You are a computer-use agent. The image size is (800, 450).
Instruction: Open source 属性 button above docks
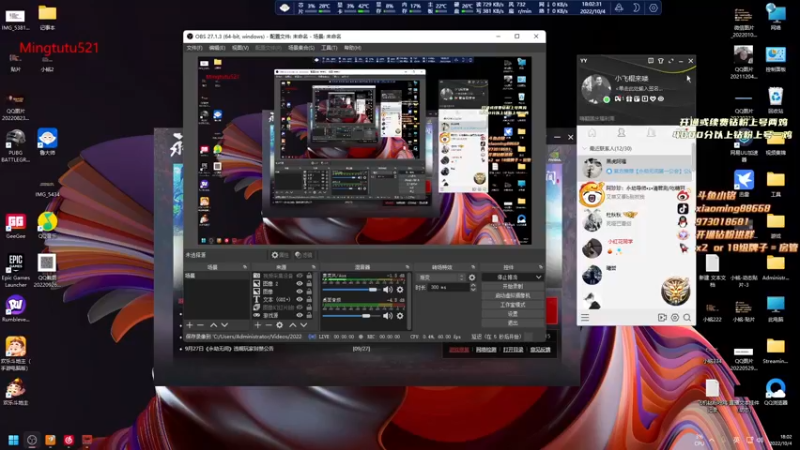[x=280, y=255]
